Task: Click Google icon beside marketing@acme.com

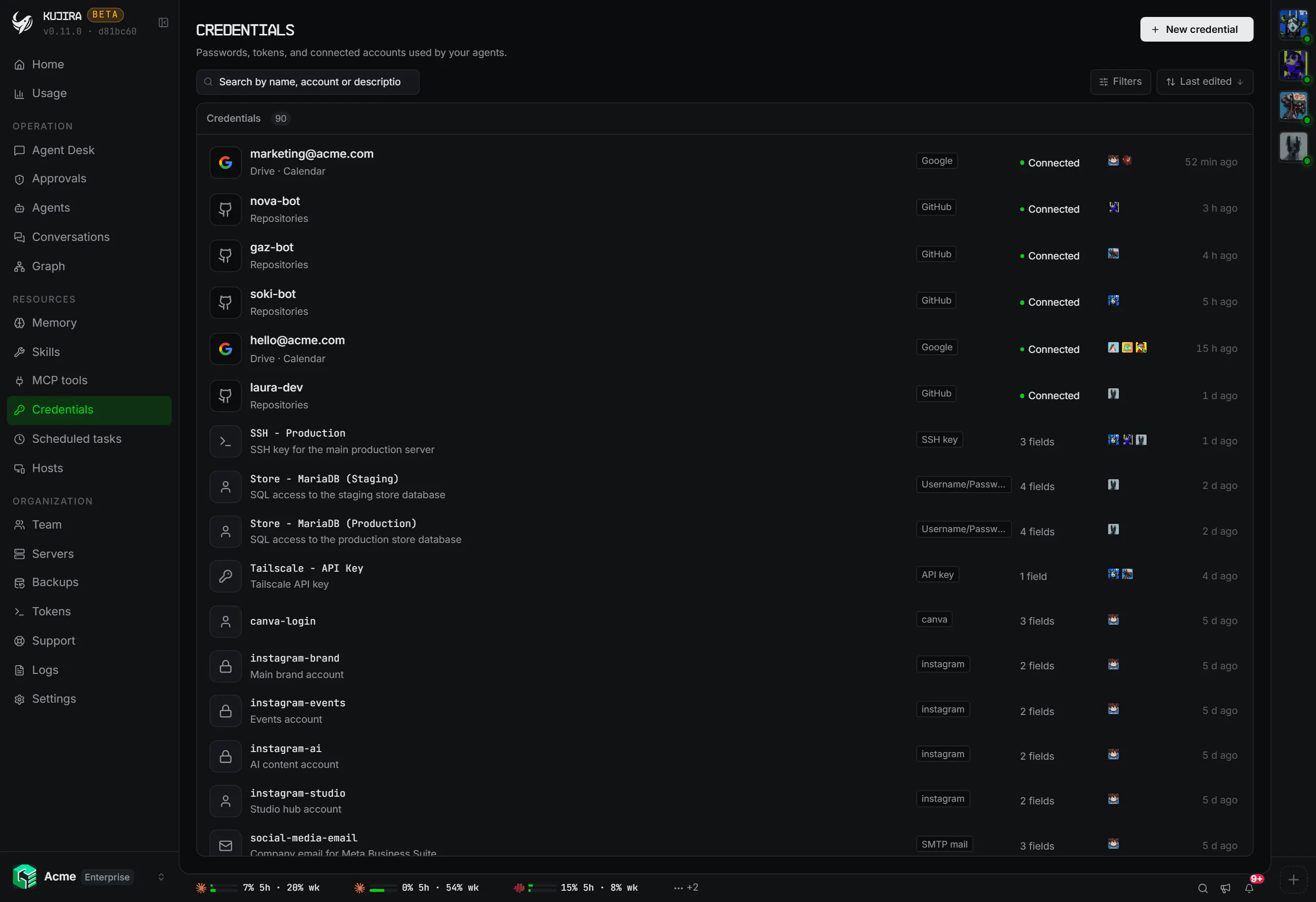Action: tap(225, 163)
